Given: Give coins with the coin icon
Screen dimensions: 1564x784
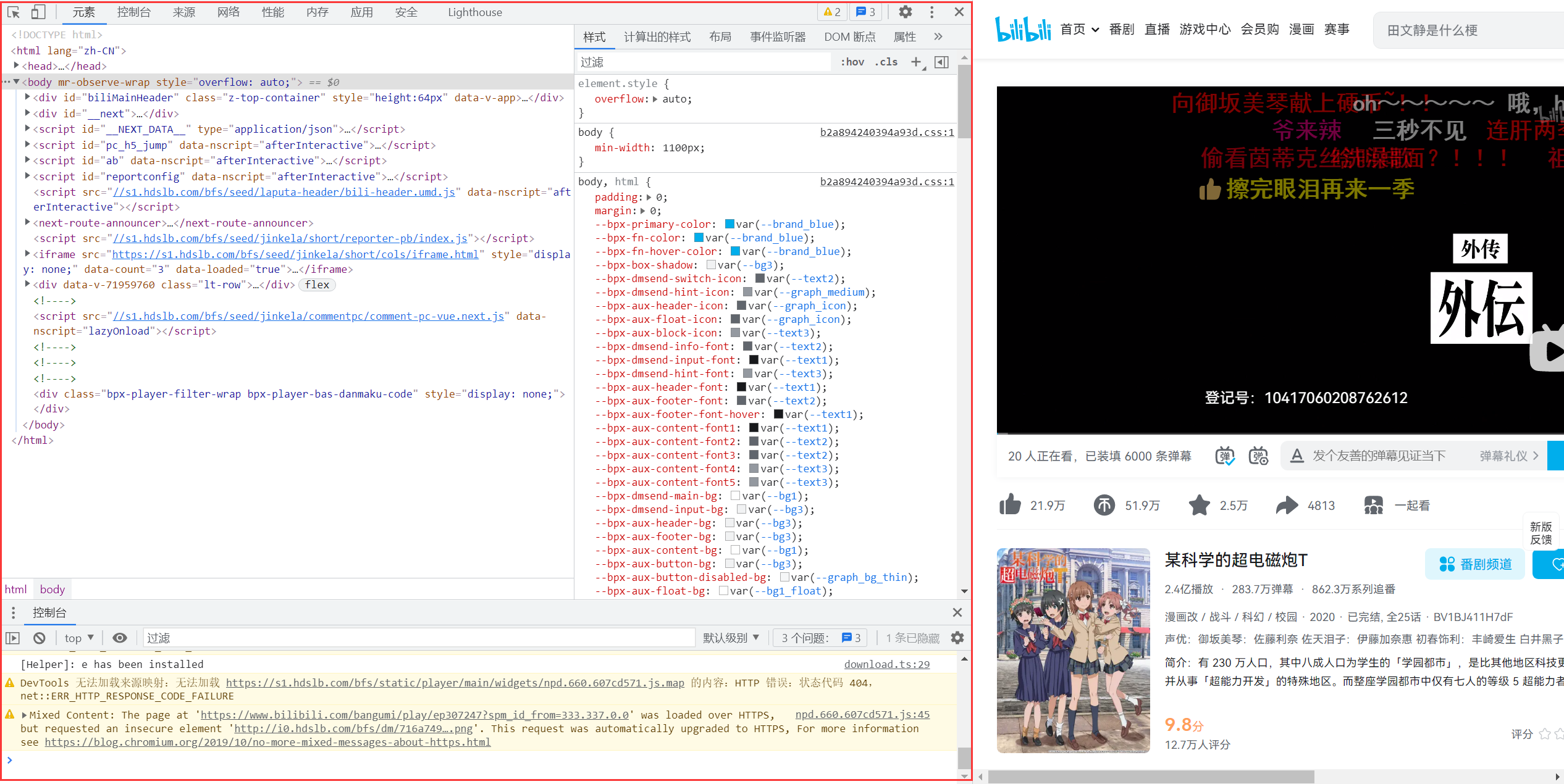Looking at the screenshot, I should (1104, 505).
